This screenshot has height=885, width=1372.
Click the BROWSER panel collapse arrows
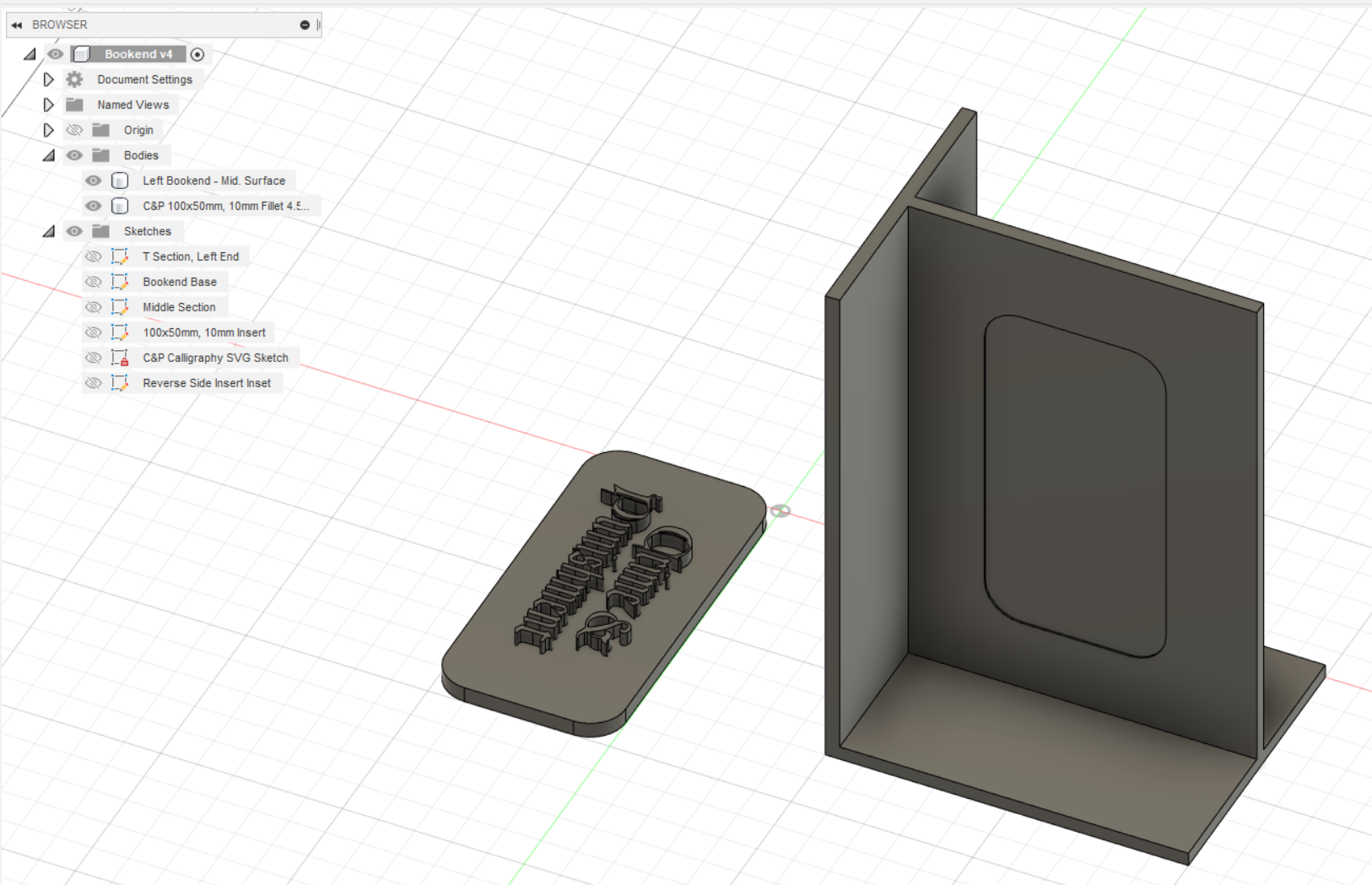pyautogui.click(x=16, y=24)
